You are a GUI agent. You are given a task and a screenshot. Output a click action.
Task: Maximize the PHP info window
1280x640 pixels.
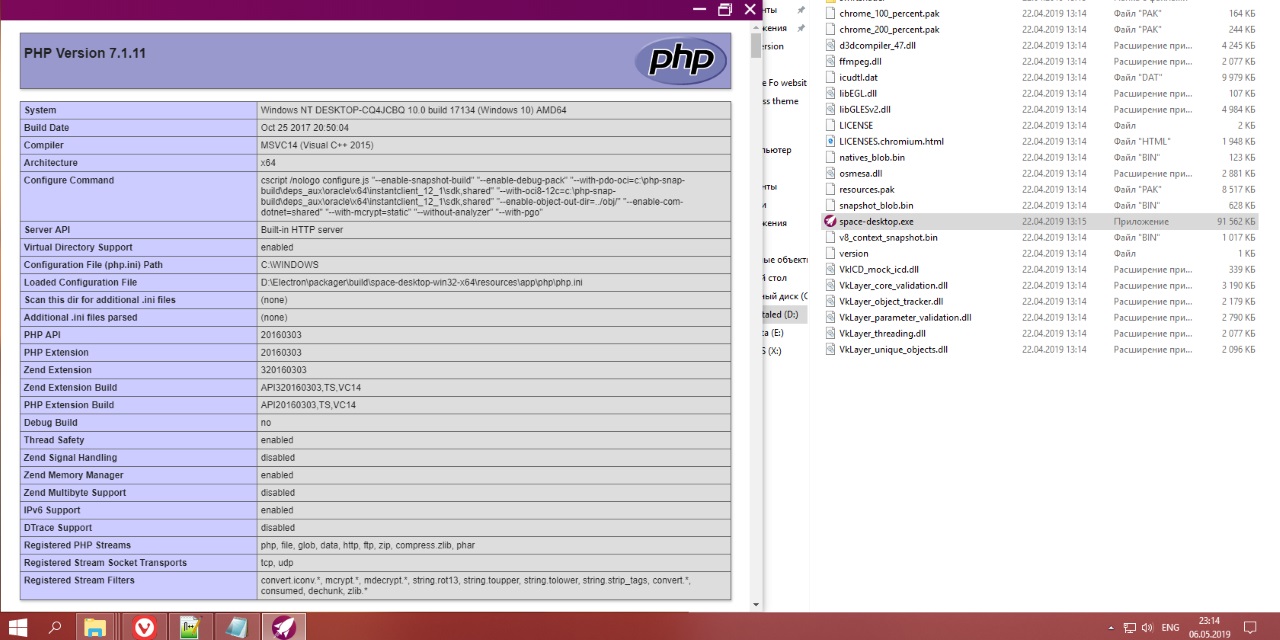[725, 9]
